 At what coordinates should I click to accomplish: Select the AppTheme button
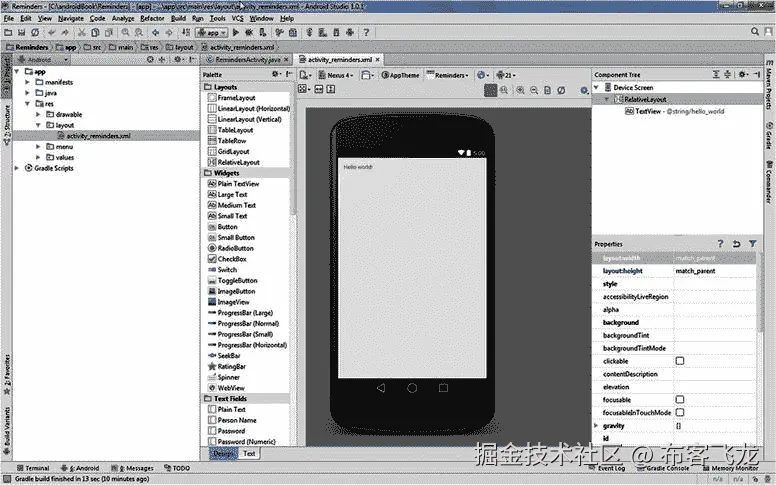point(400,75)
